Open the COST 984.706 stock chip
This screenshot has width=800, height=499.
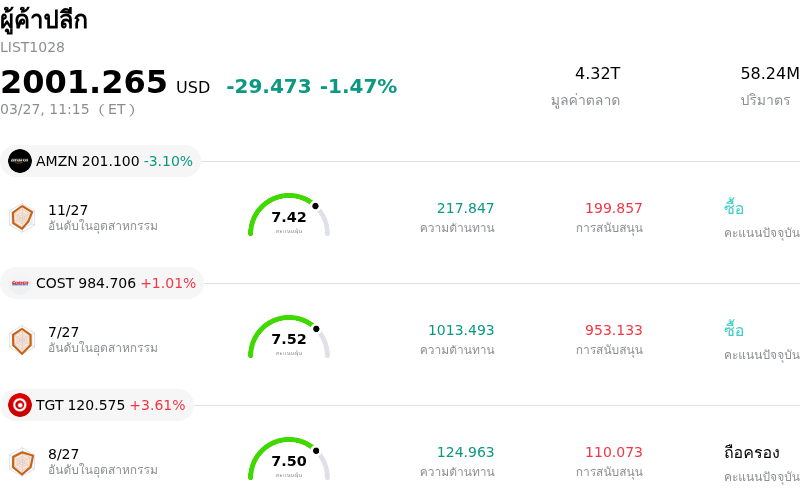tap(103, 283)
